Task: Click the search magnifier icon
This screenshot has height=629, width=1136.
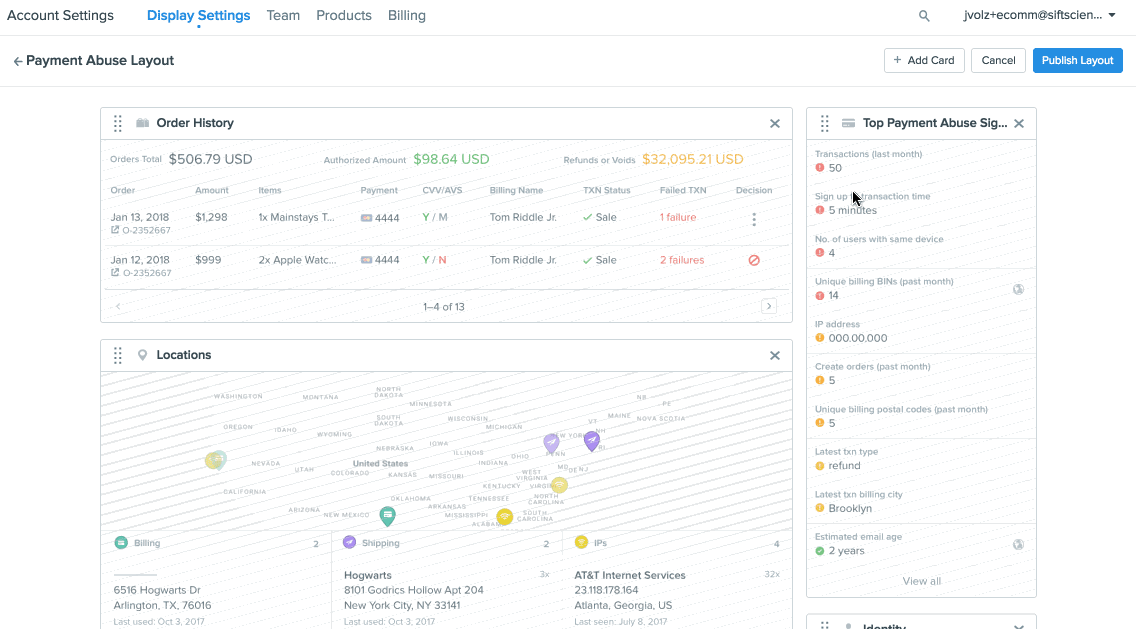Action: (x=924, y=15)
